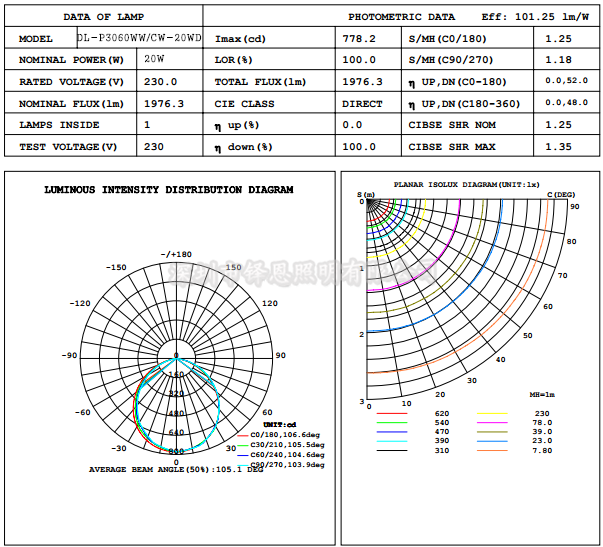Click the 'RATED VOLTAGE(V)' label
This screenshot has height=547, width=603.
point(71,82)
